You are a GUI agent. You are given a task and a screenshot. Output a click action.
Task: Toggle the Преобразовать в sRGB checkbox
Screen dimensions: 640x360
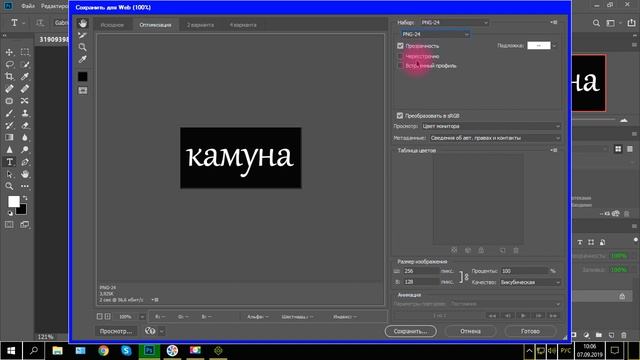point(400,116)
